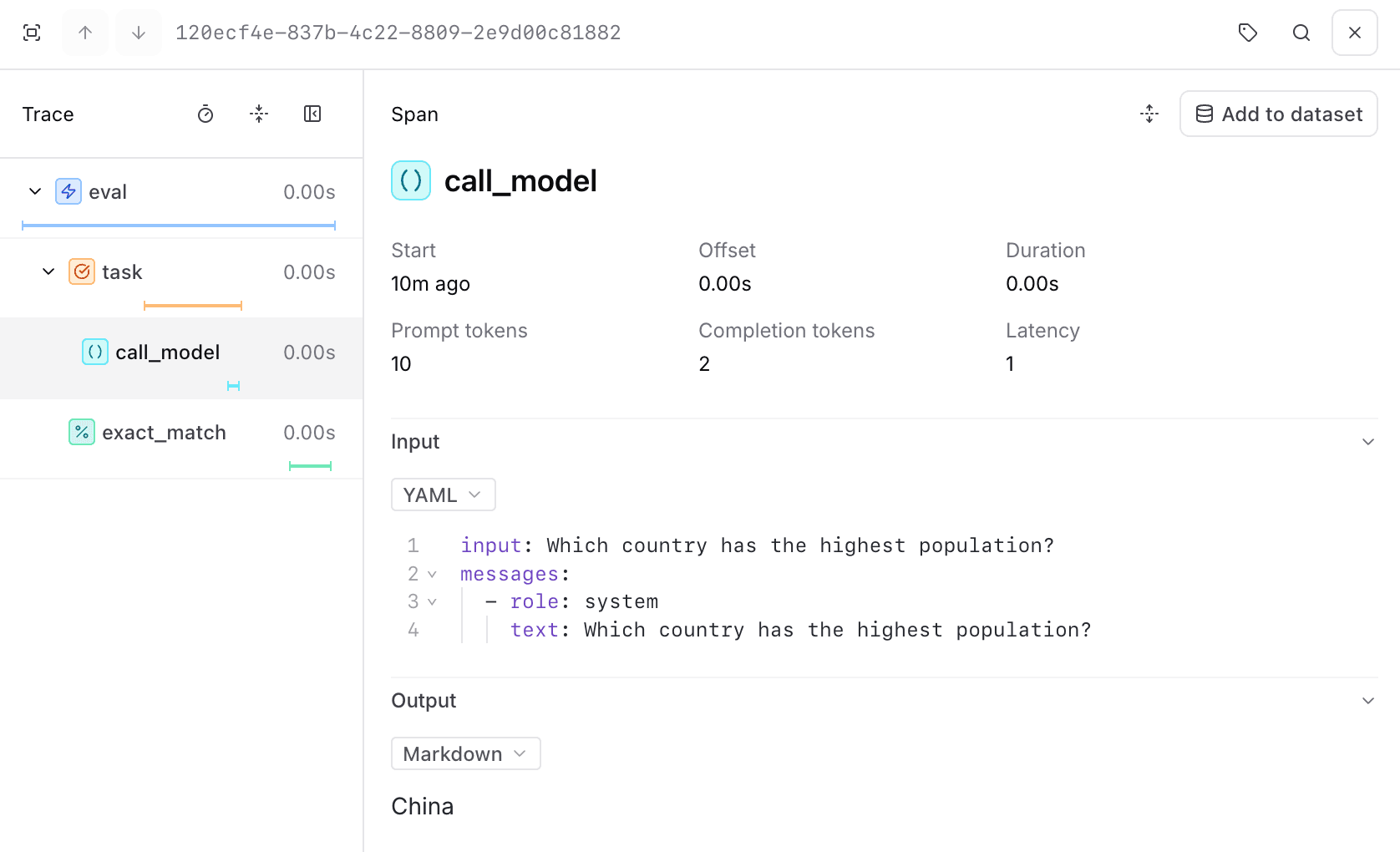Go to next trace with down arrow
The height and width of the screenshot is (852, 1400).
(x=139, y=33)
